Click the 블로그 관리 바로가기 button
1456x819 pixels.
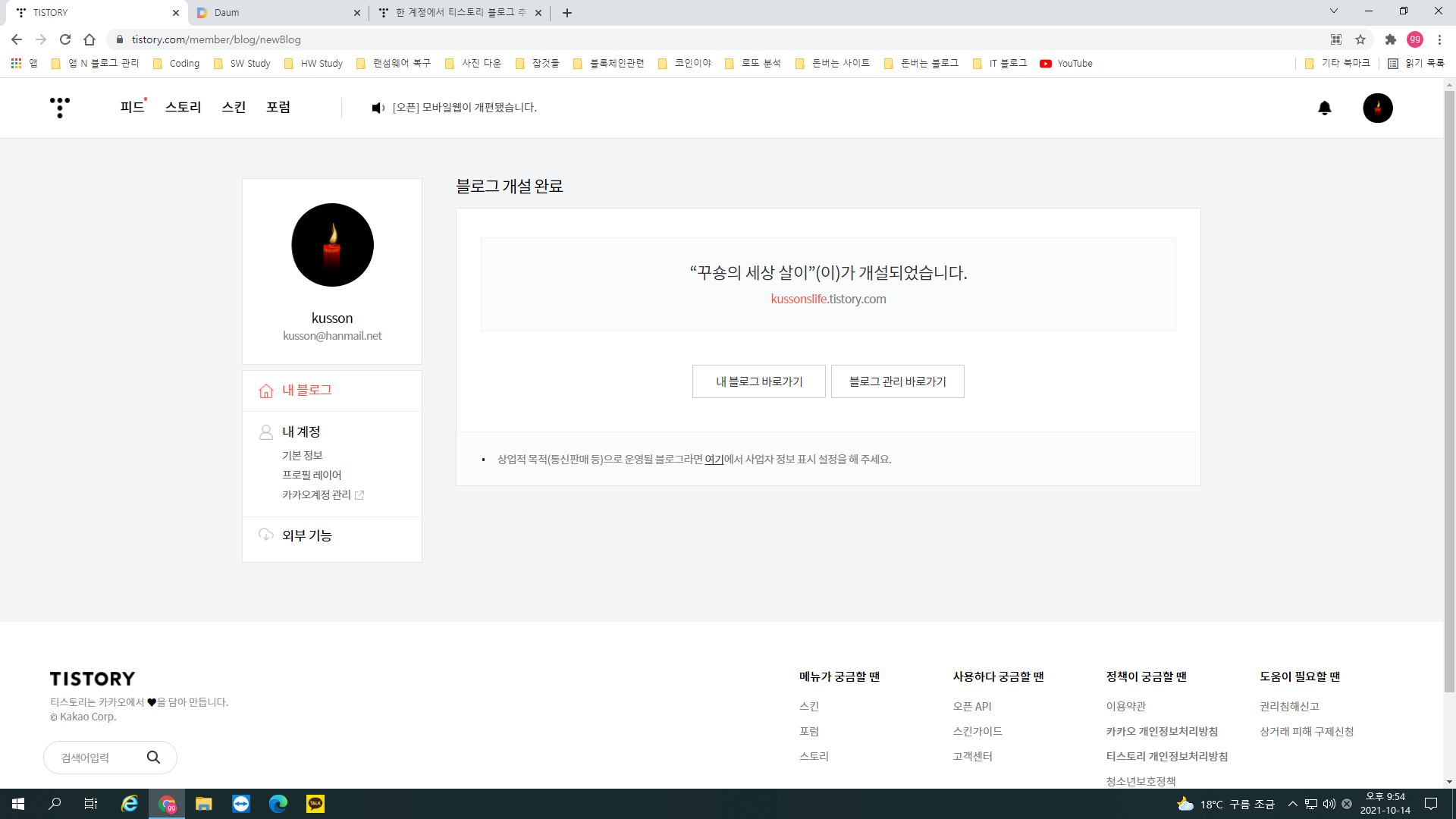(897, 381)
